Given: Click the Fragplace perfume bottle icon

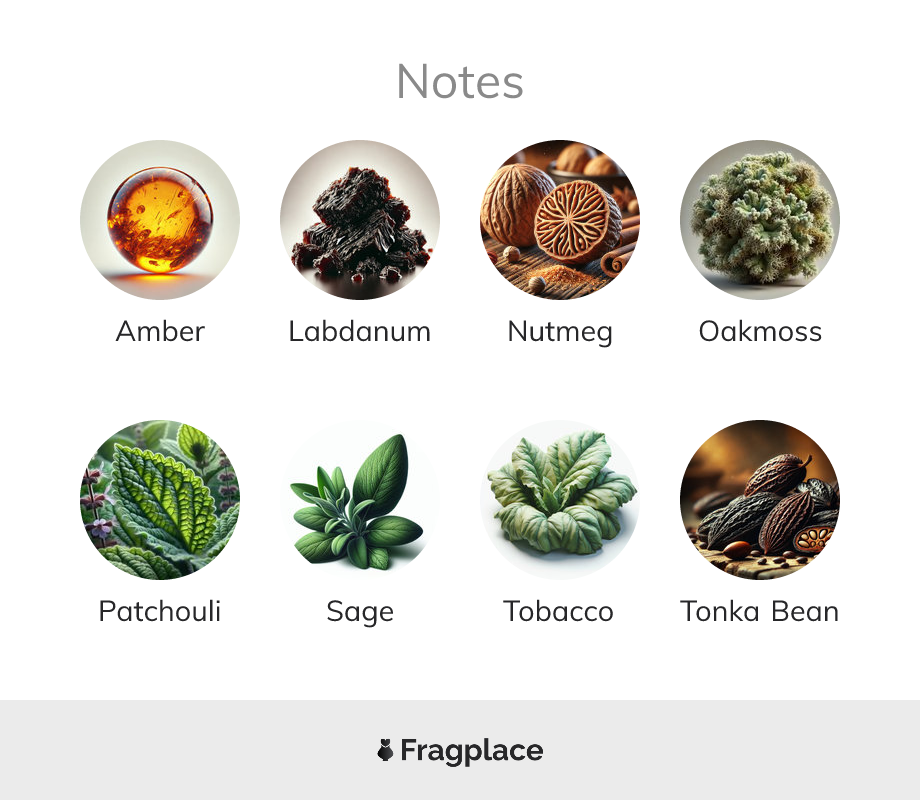Looking at the screenshot, I should click(385, 750).
